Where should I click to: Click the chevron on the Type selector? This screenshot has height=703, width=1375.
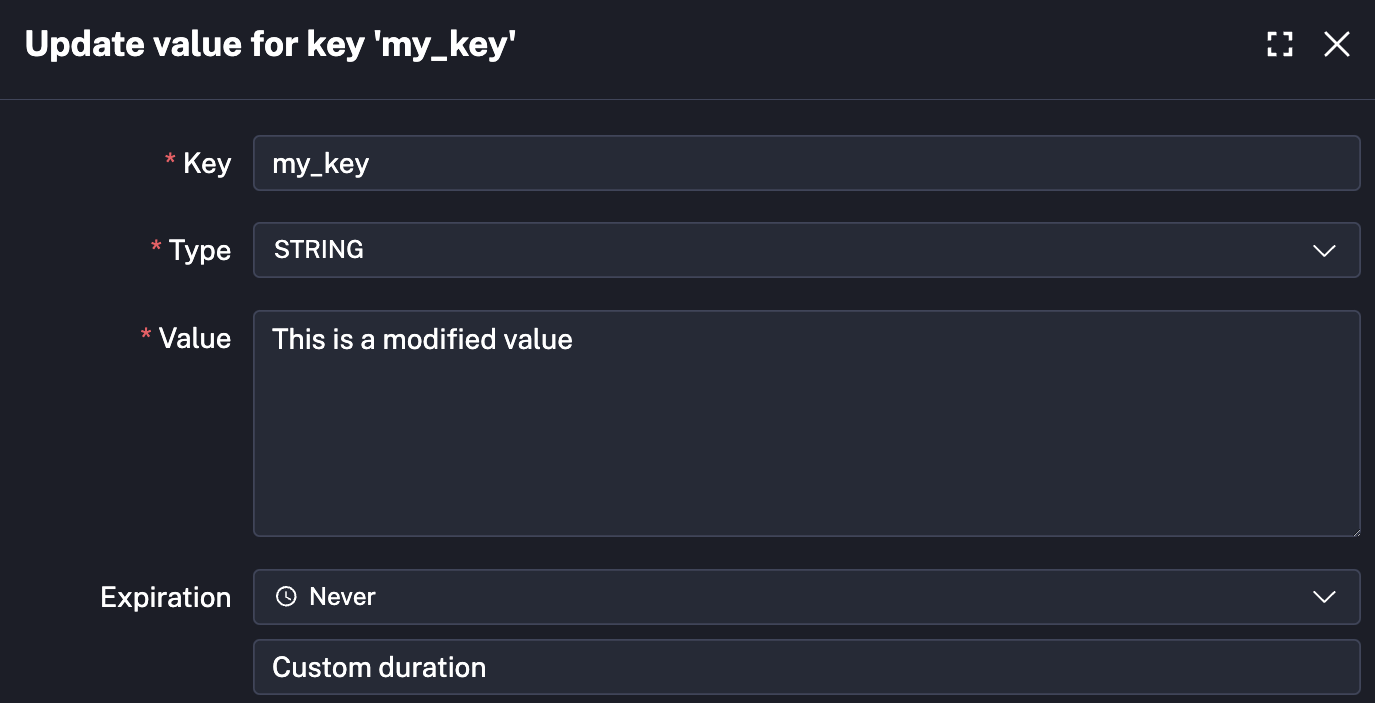pyautogui.click(x=1325, y=250)
